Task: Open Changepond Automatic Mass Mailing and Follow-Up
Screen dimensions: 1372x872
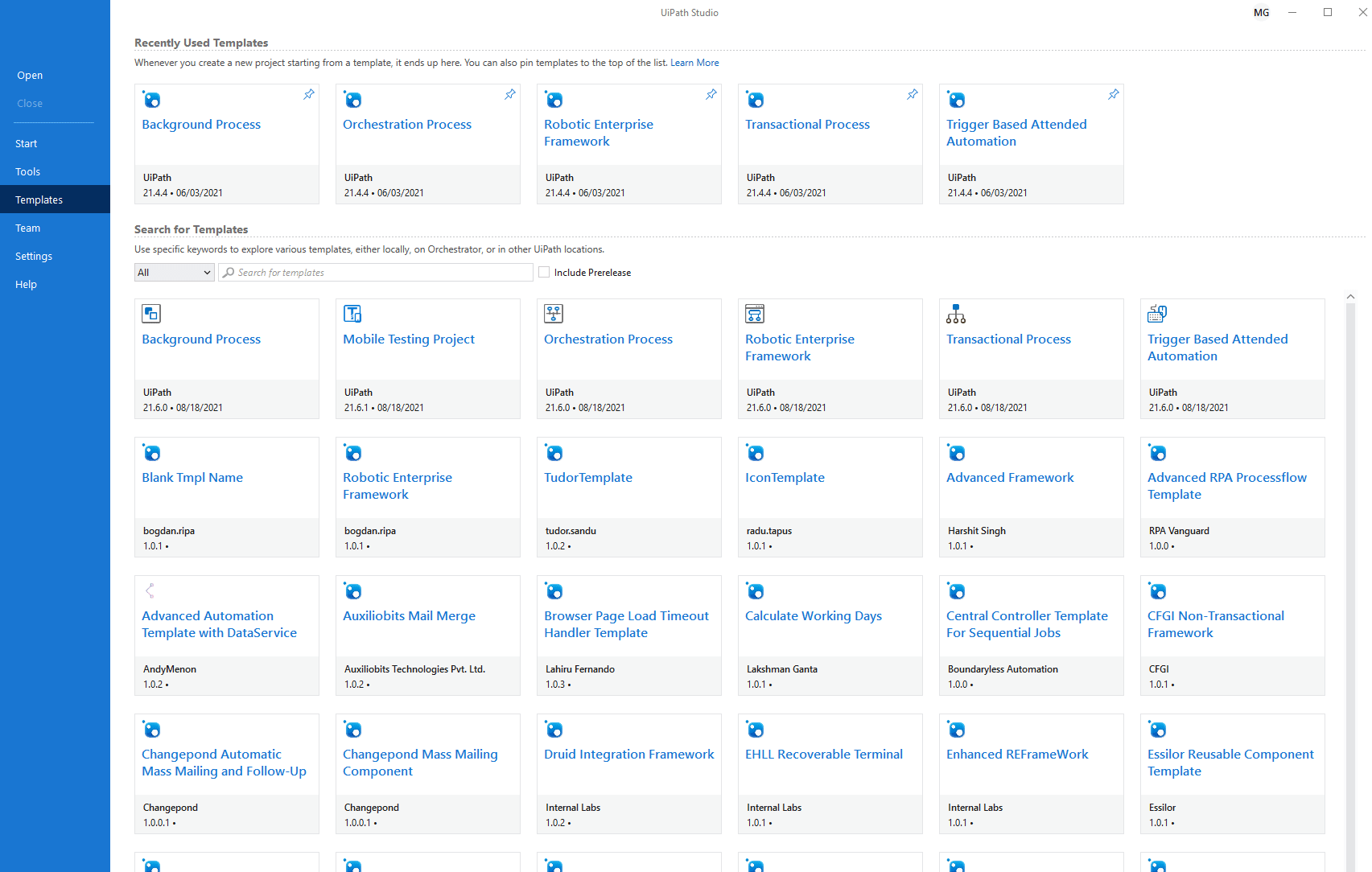Action: point(227,774)
